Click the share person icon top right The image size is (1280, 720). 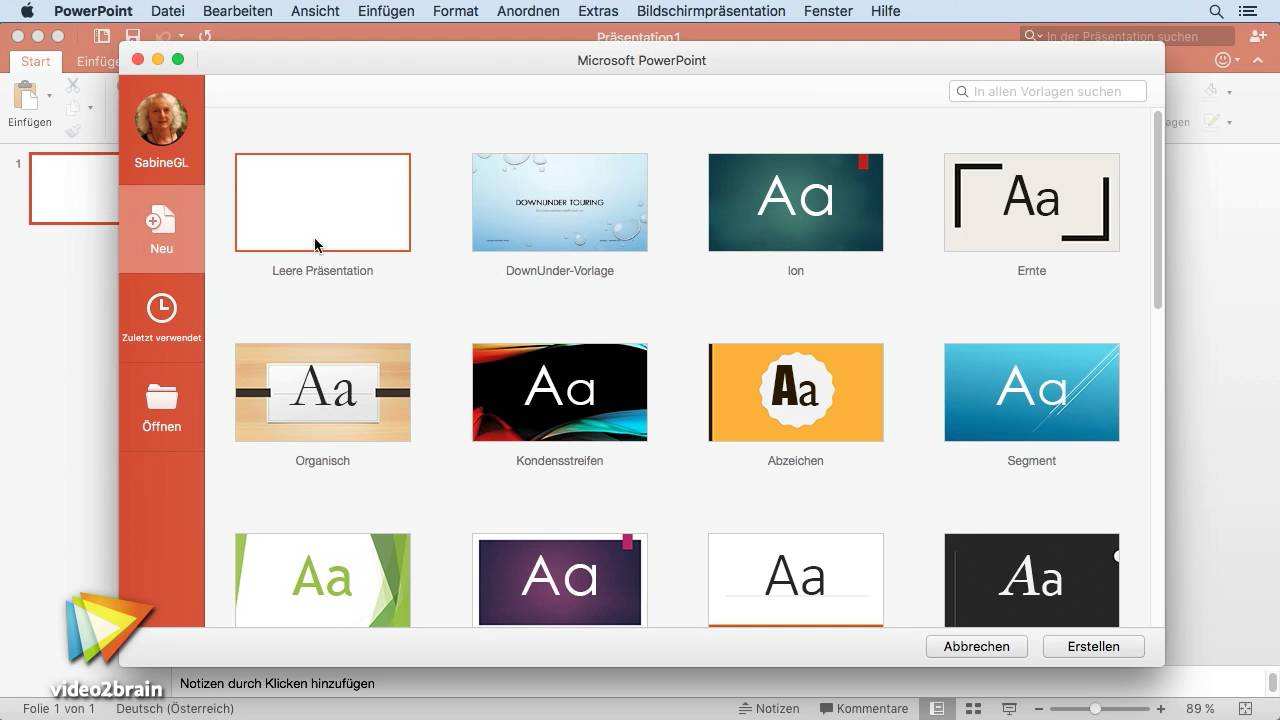[1257, 36]
